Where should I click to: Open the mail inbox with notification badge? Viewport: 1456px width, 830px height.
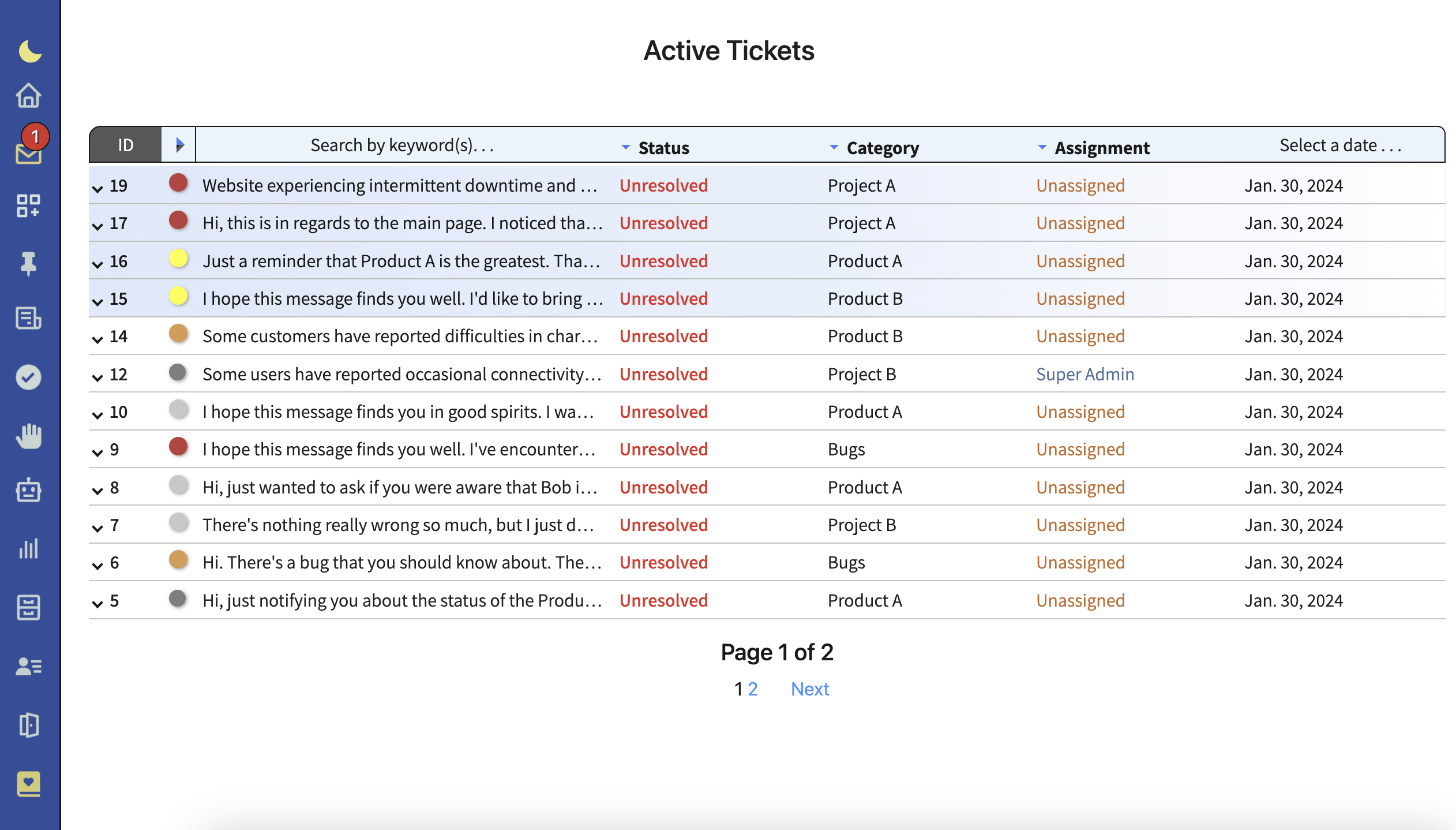[x=28, y=153]
